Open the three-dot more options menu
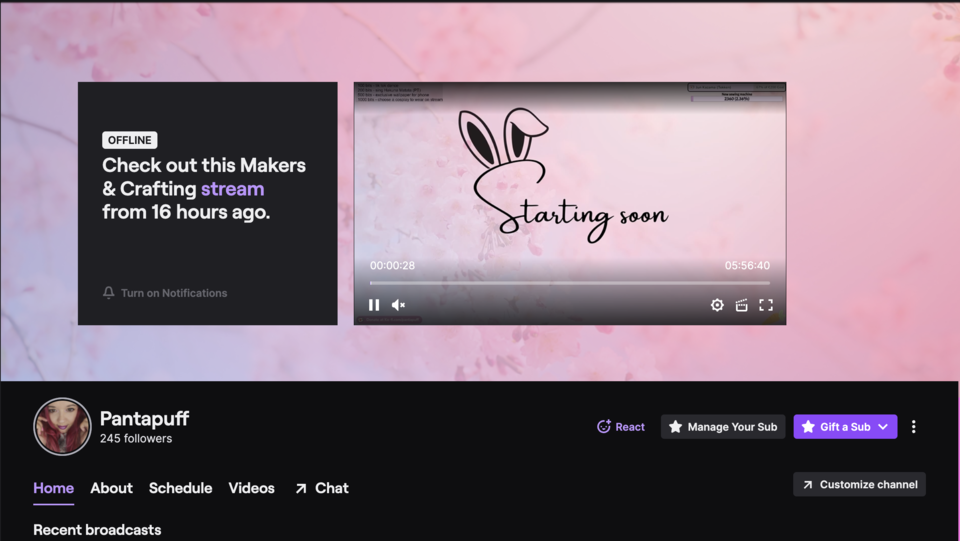The height and width of the screenshot is (541, 960). coord(913,427)
